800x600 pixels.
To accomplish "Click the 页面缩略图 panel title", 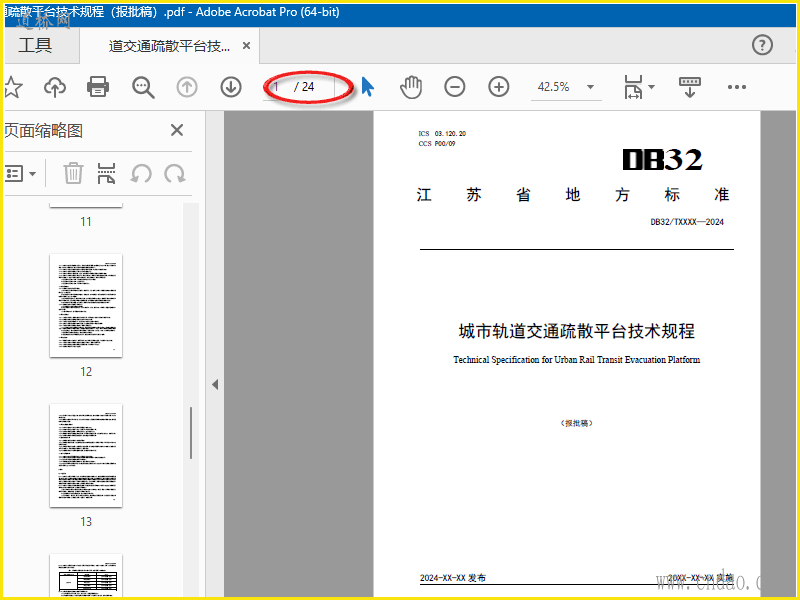I will click(x=44, y=131).
